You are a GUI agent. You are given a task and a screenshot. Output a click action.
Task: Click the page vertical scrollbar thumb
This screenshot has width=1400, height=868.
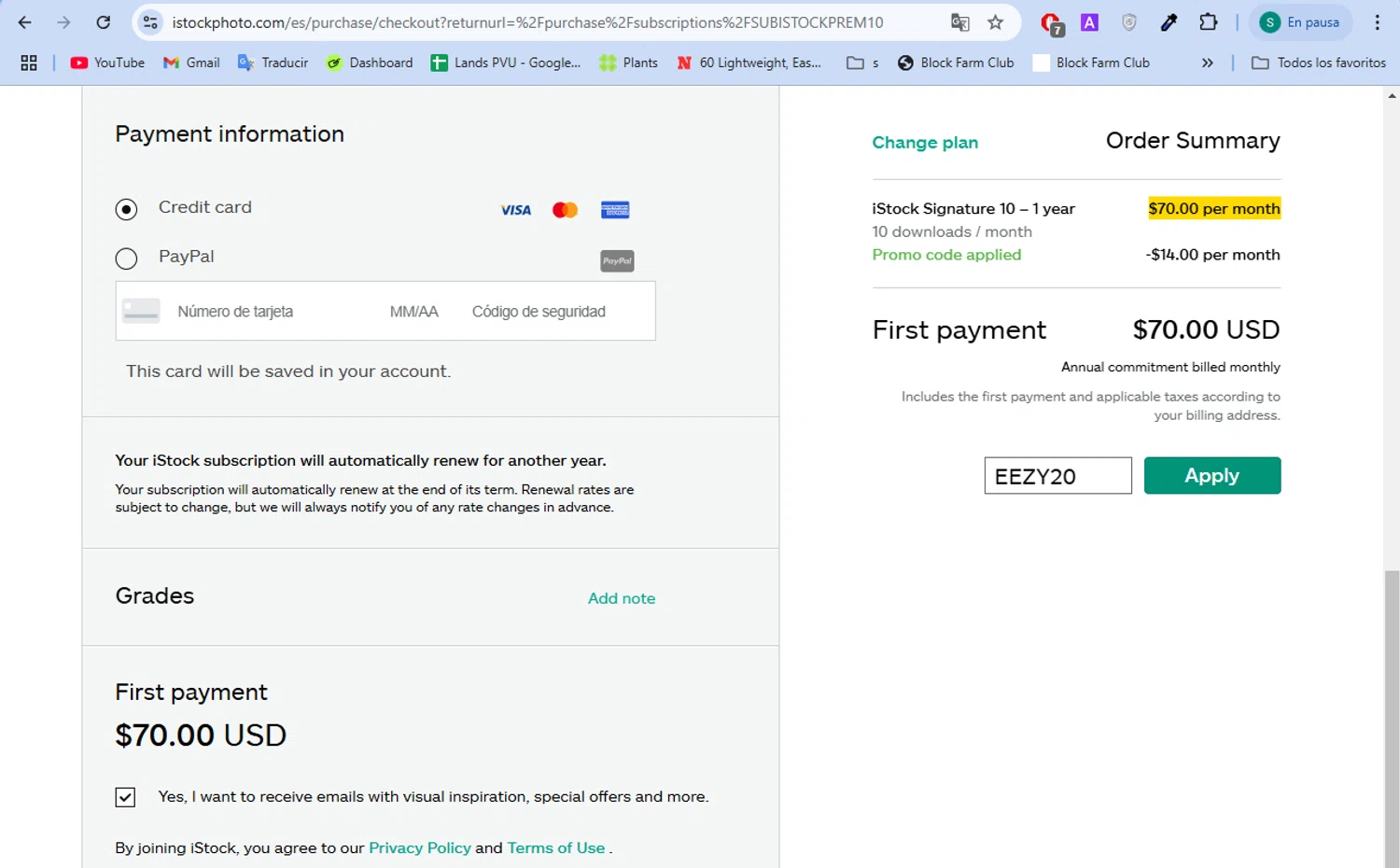(x=1393, y=719)
